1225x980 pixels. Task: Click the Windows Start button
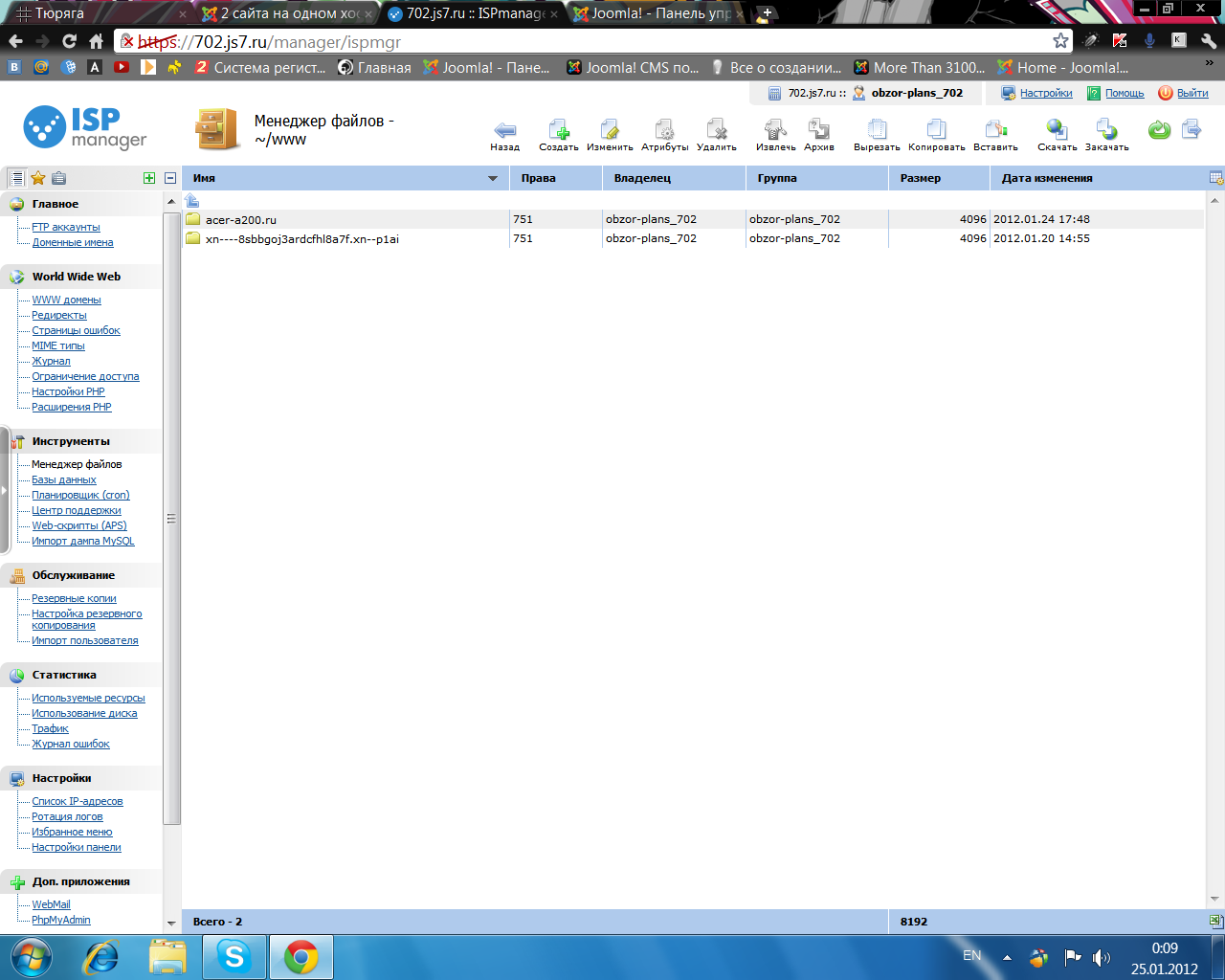coord(32,956)
